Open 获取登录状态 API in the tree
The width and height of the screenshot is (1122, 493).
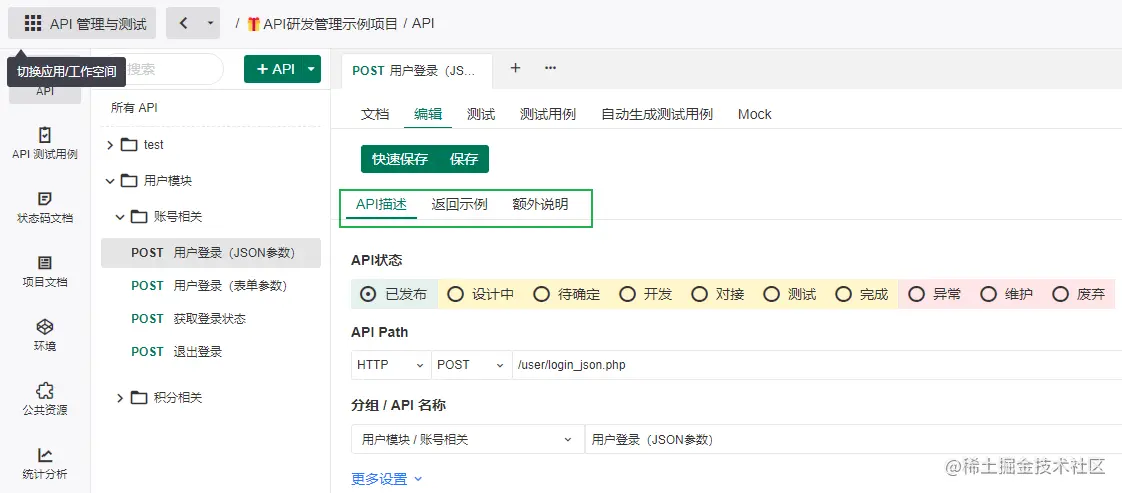point(209,319)
